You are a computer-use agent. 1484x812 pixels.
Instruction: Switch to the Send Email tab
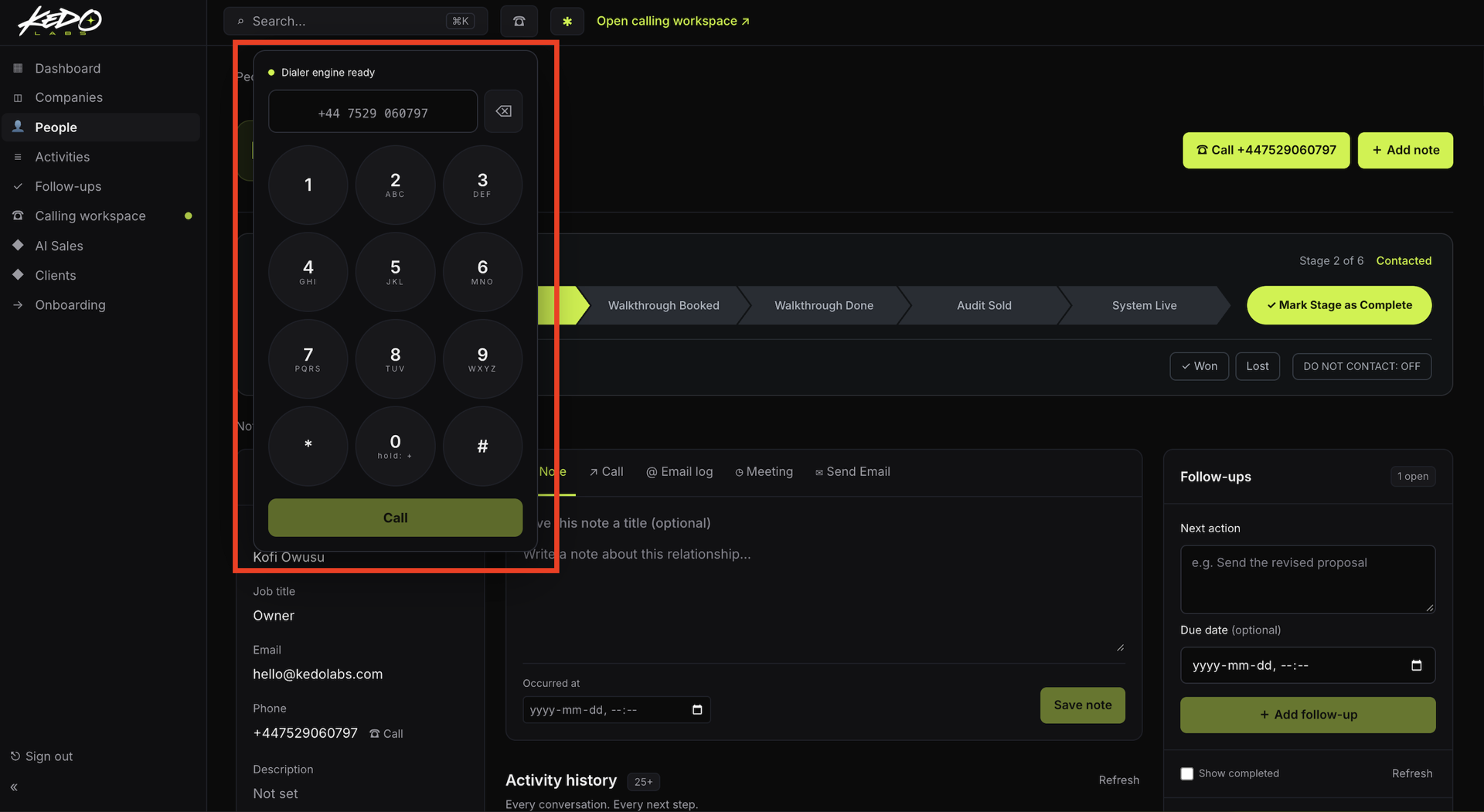pos(853,471)
